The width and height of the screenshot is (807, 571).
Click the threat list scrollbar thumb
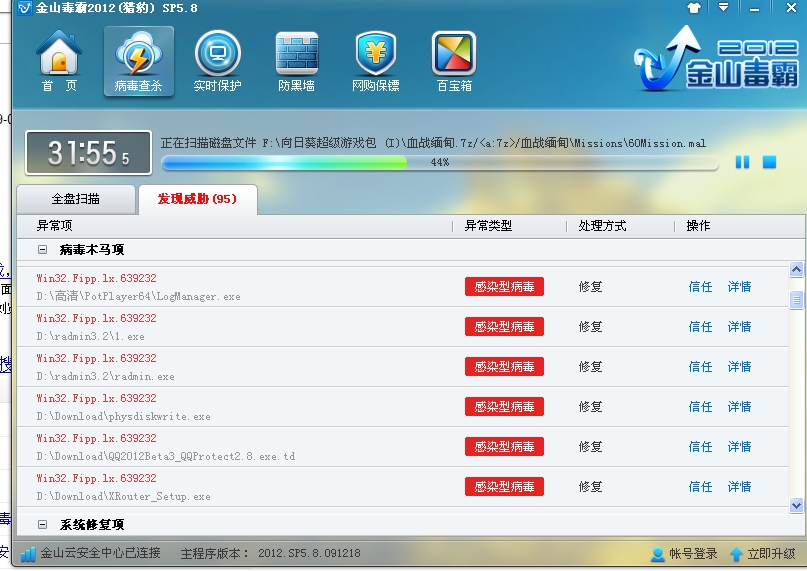click(x=796, y=299)
